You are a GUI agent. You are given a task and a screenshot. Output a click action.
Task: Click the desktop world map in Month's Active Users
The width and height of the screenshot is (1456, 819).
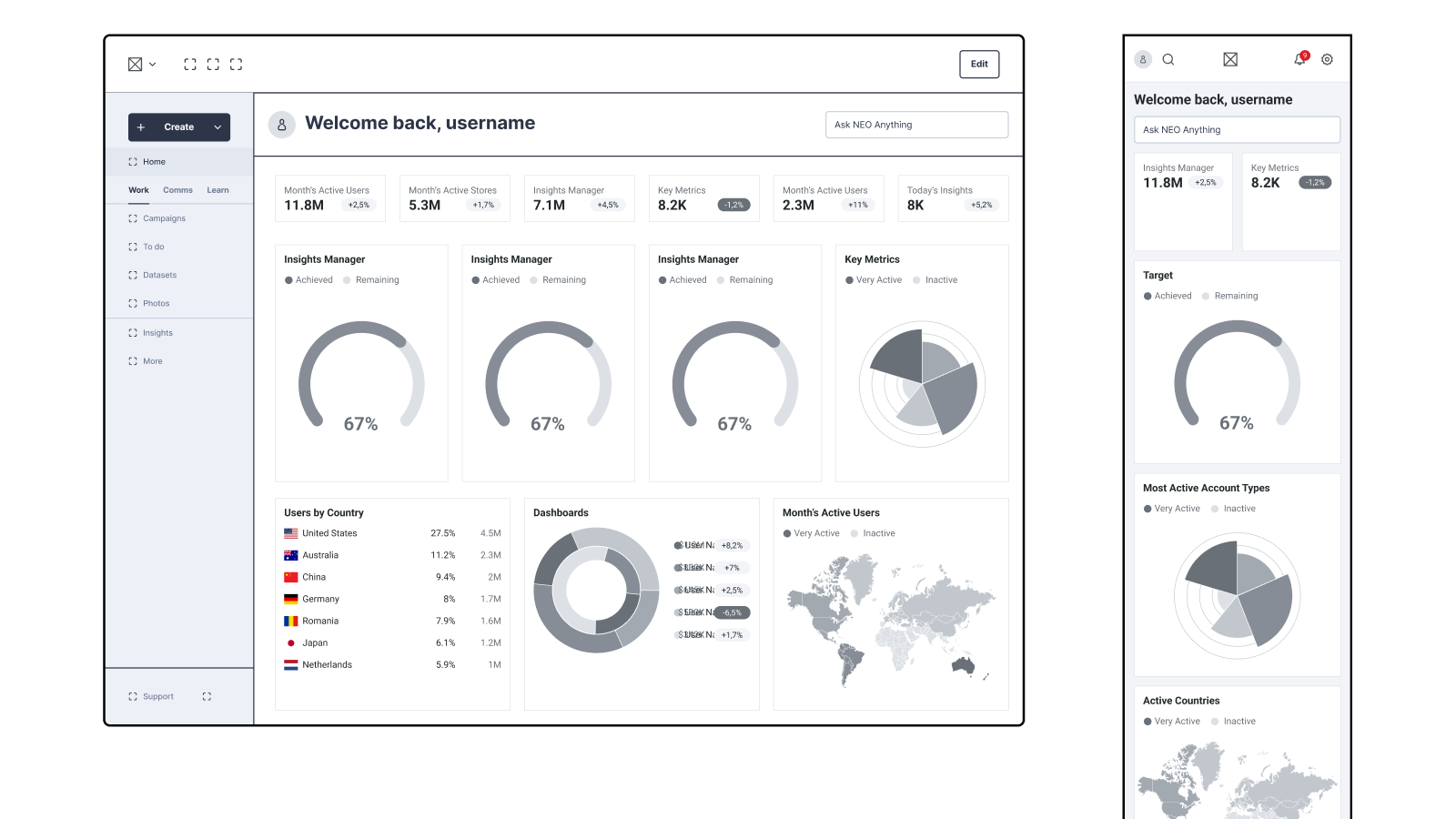point(892,621)
